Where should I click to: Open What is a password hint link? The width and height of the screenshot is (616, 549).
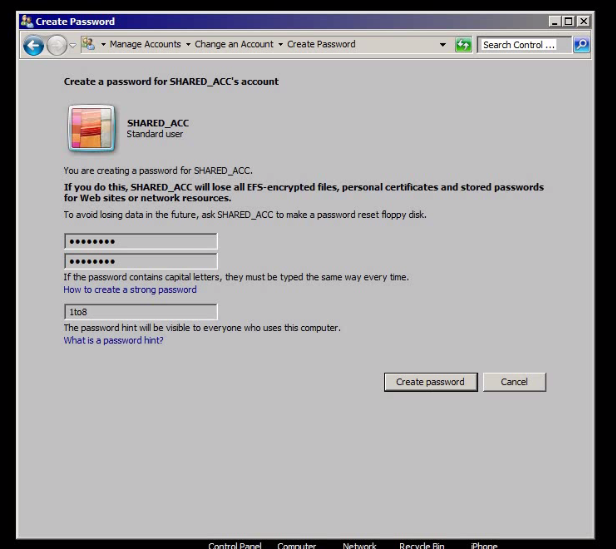pyautogui.click(x=113, y=341)
